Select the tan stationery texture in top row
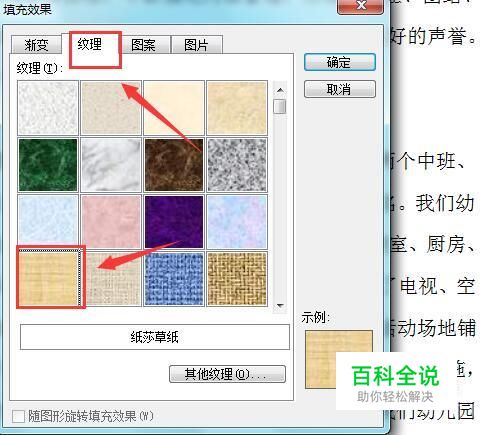Screen dimensions: 482x435 [x=237, y=108]
